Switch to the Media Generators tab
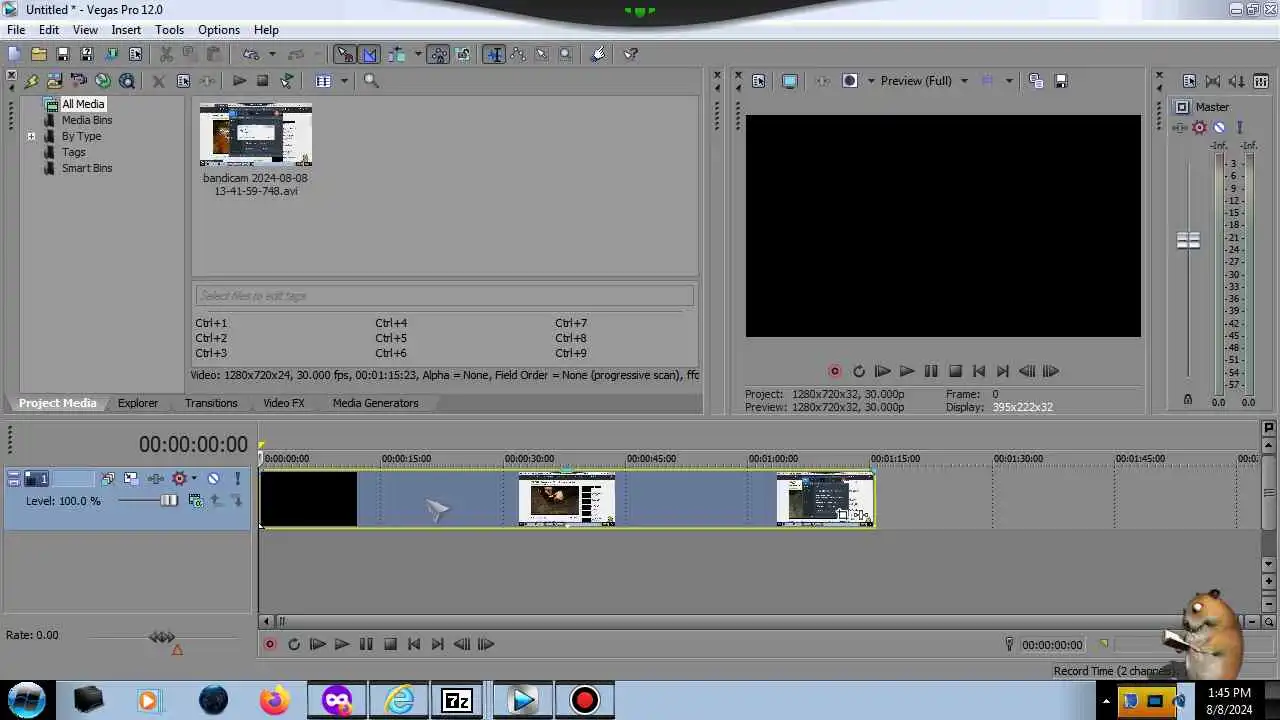1280x720 pixels. 376,403
